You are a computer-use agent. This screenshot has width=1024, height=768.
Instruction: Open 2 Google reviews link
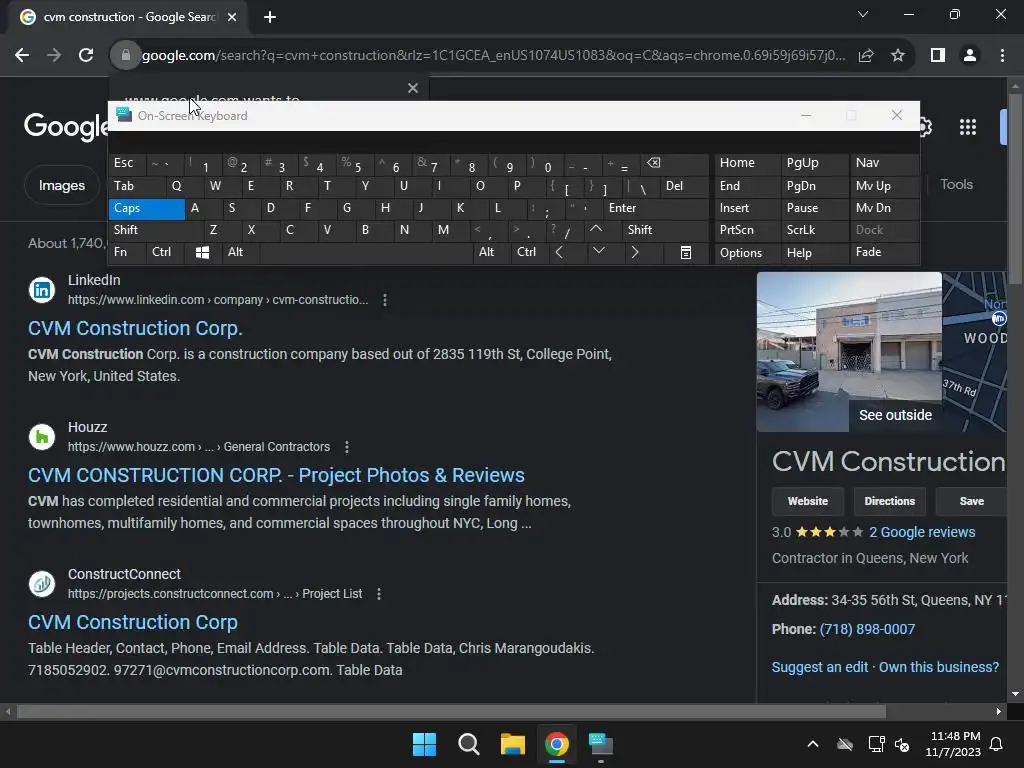pos(921,532)
